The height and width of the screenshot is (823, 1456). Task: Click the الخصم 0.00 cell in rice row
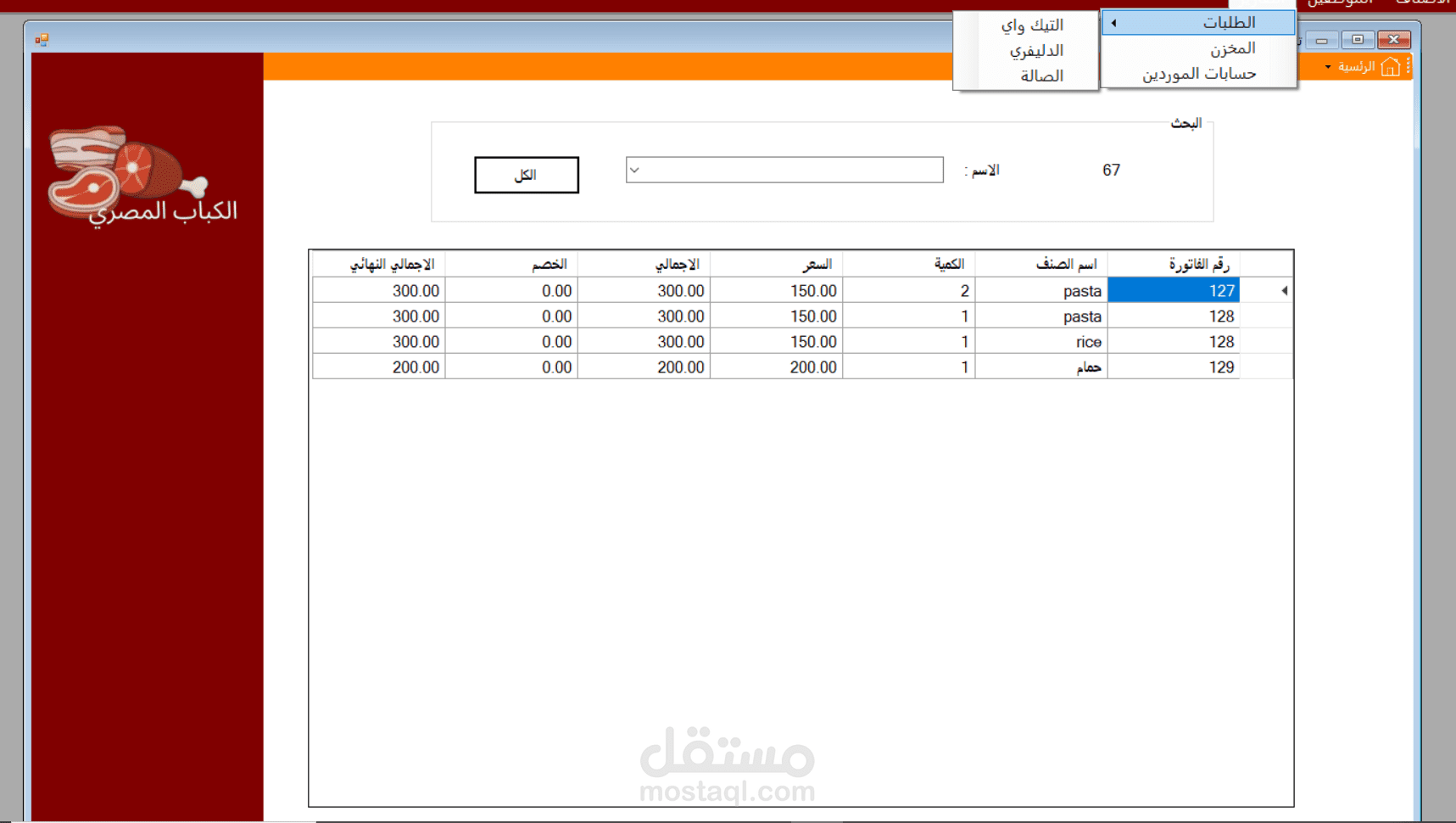coord(511,342)
